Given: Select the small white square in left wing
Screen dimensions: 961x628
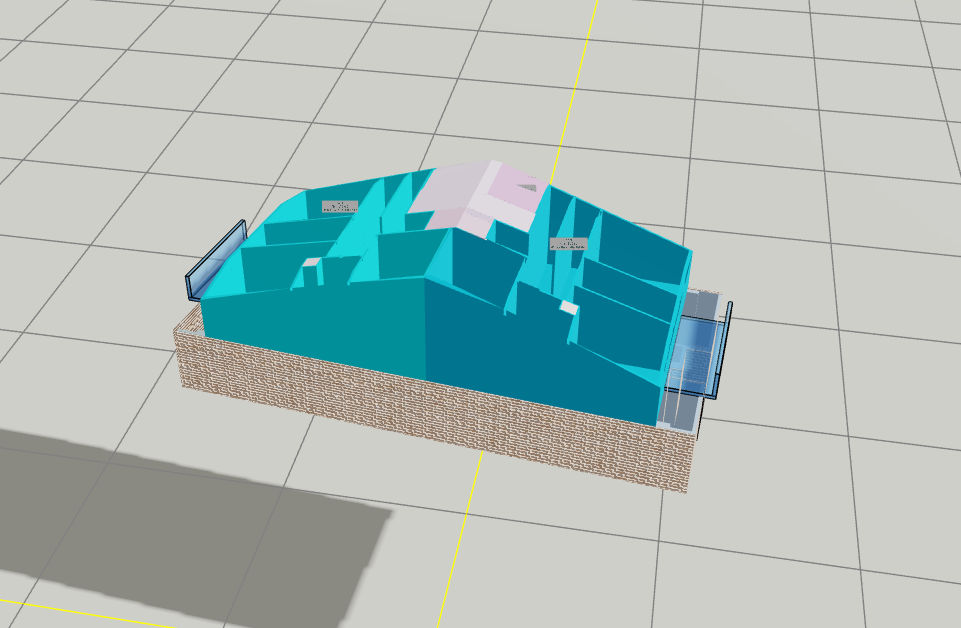Looking at the screenshot, I should tap(313, 263).
